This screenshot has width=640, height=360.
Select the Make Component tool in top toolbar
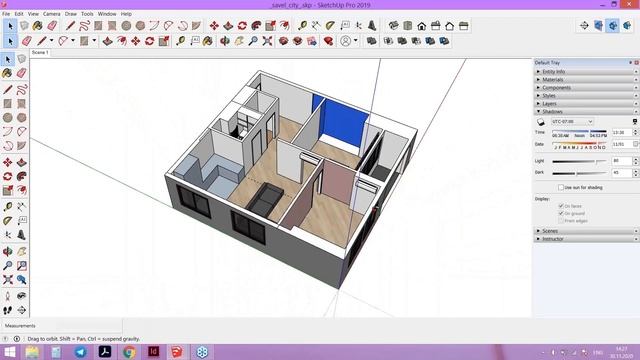[x=24, y=26]
